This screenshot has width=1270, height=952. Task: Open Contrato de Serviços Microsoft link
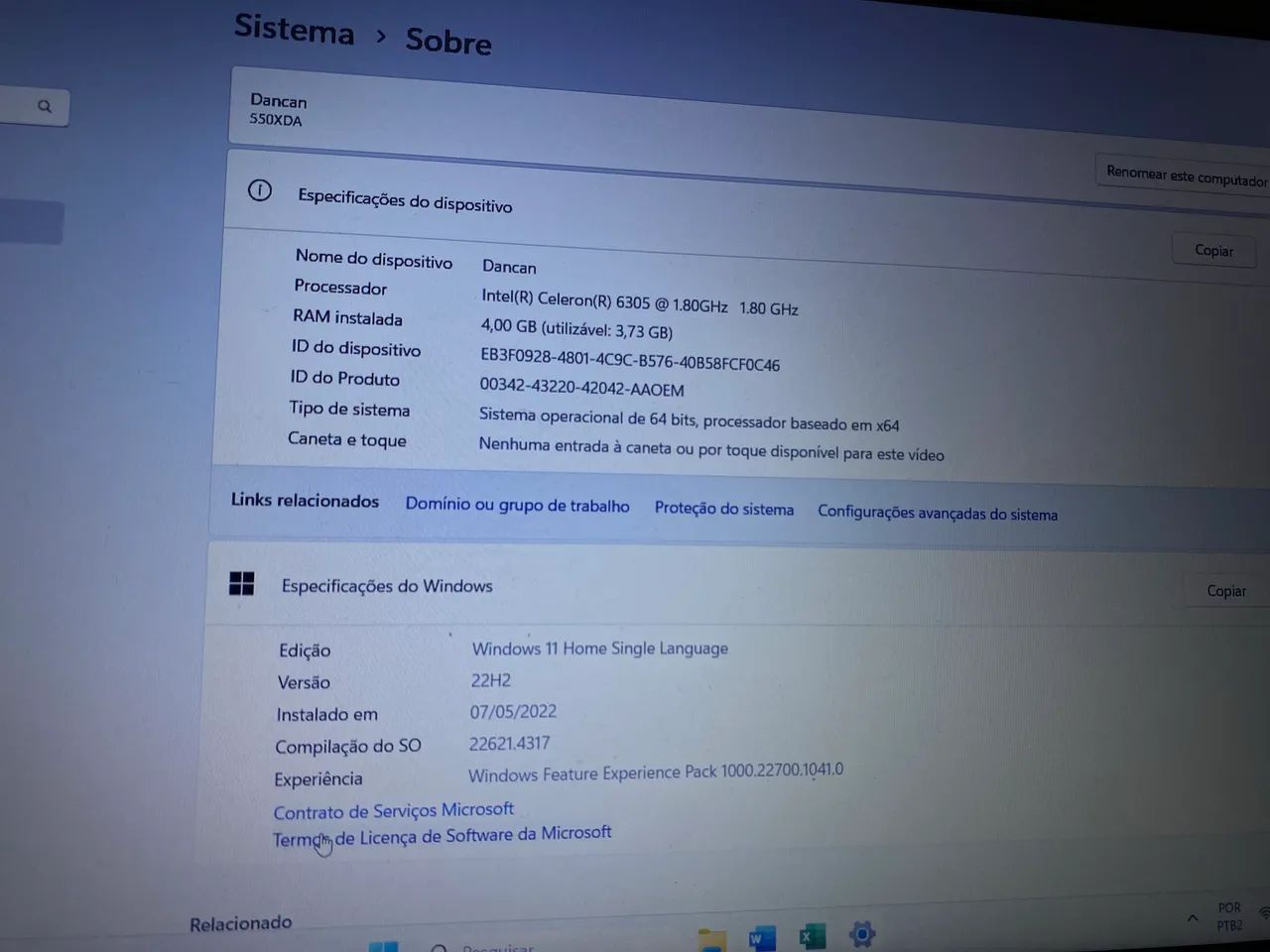coord(393,810)
